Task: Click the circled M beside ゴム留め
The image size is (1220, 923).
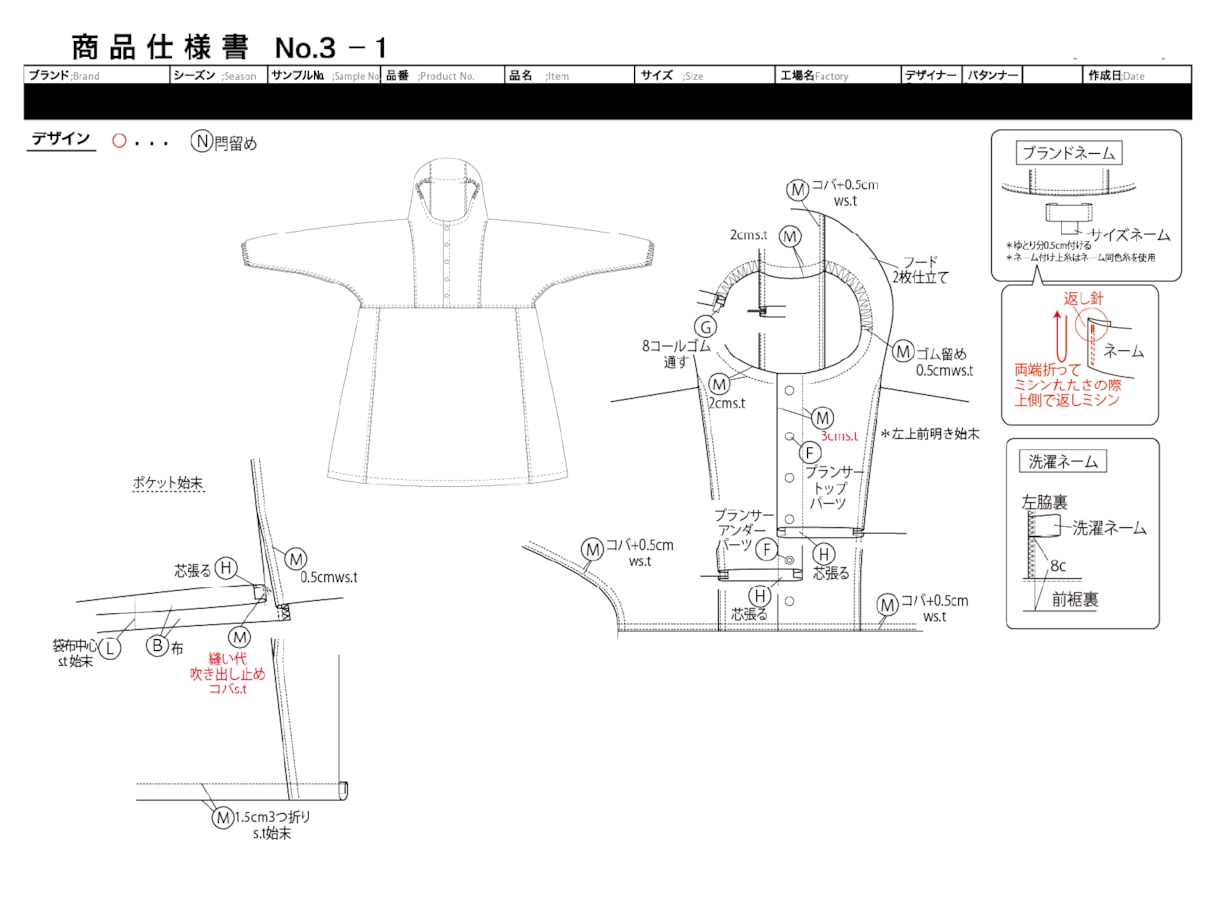Action: pos(902,351)
